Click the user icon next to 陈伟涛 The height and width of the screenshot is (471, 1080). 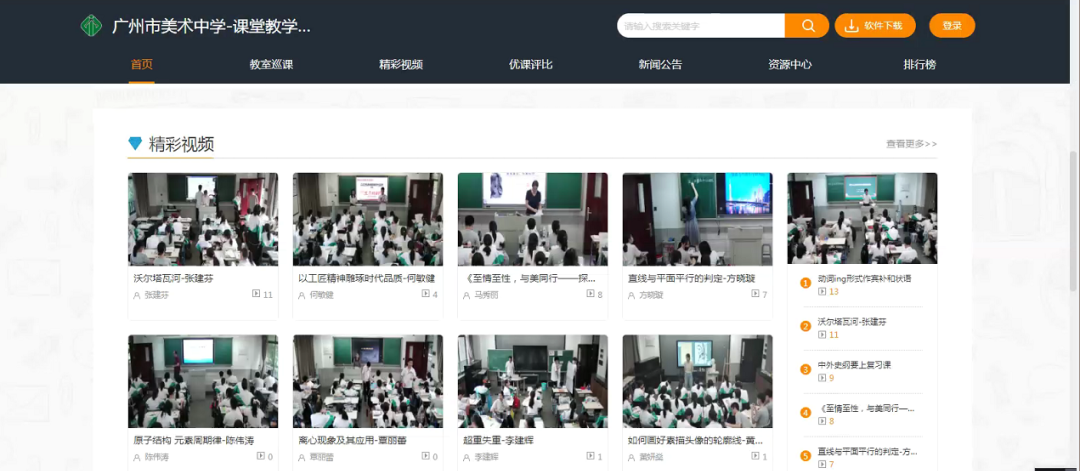coord(137,457)
